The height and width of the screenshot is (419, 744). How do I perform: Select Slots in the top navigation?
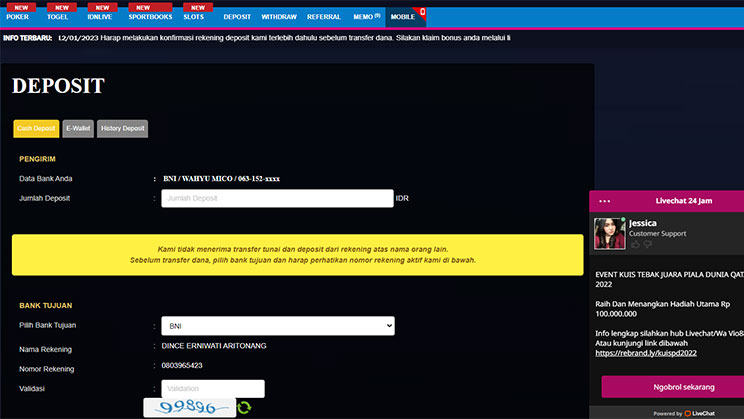[194, 17]
